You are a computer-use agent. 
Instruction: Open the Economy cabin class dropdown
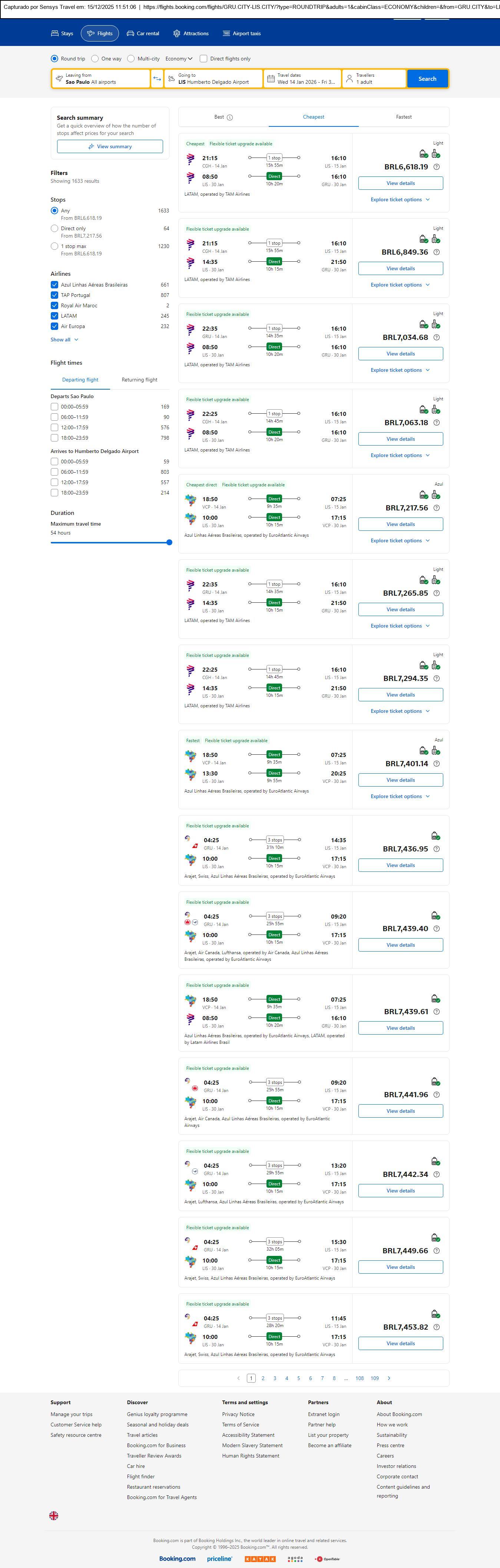[x=179, y=59]
